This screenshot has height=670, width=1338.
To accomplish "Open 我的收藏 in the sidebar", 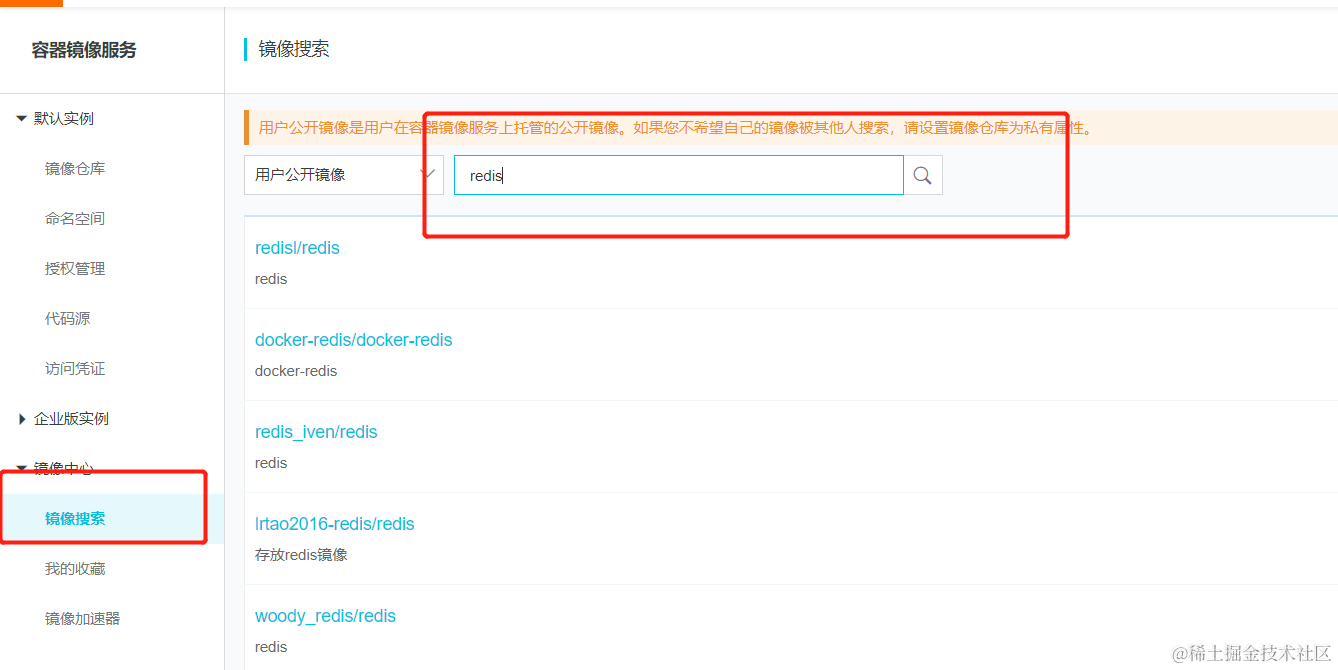I will coord(75,569).
